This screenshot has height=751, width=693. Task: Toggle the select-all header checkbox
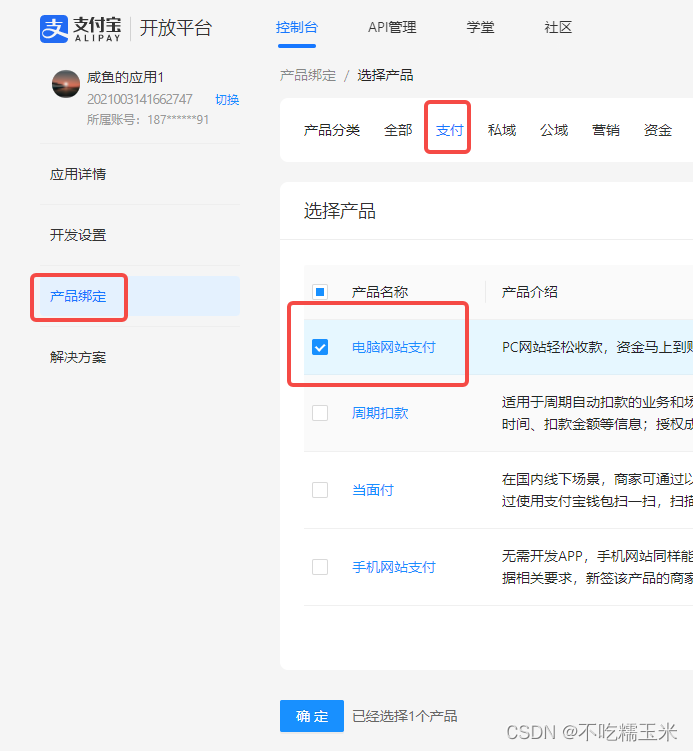click(x=320, y=292)
